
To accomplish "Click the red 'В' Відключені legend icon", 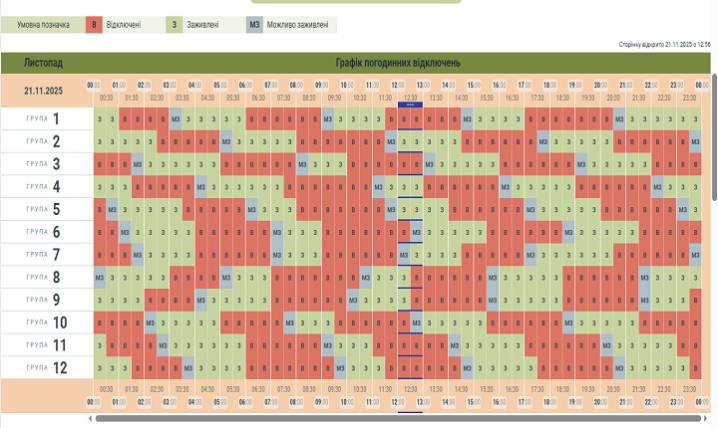I will [94, 23].
